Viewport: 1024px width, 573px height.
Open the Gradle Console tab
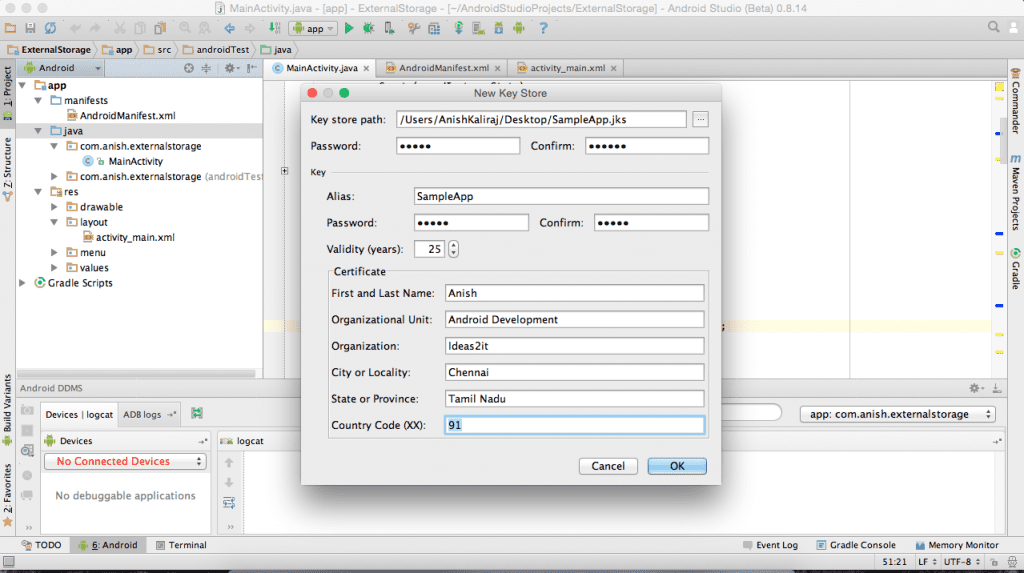(x=856, y=545)
